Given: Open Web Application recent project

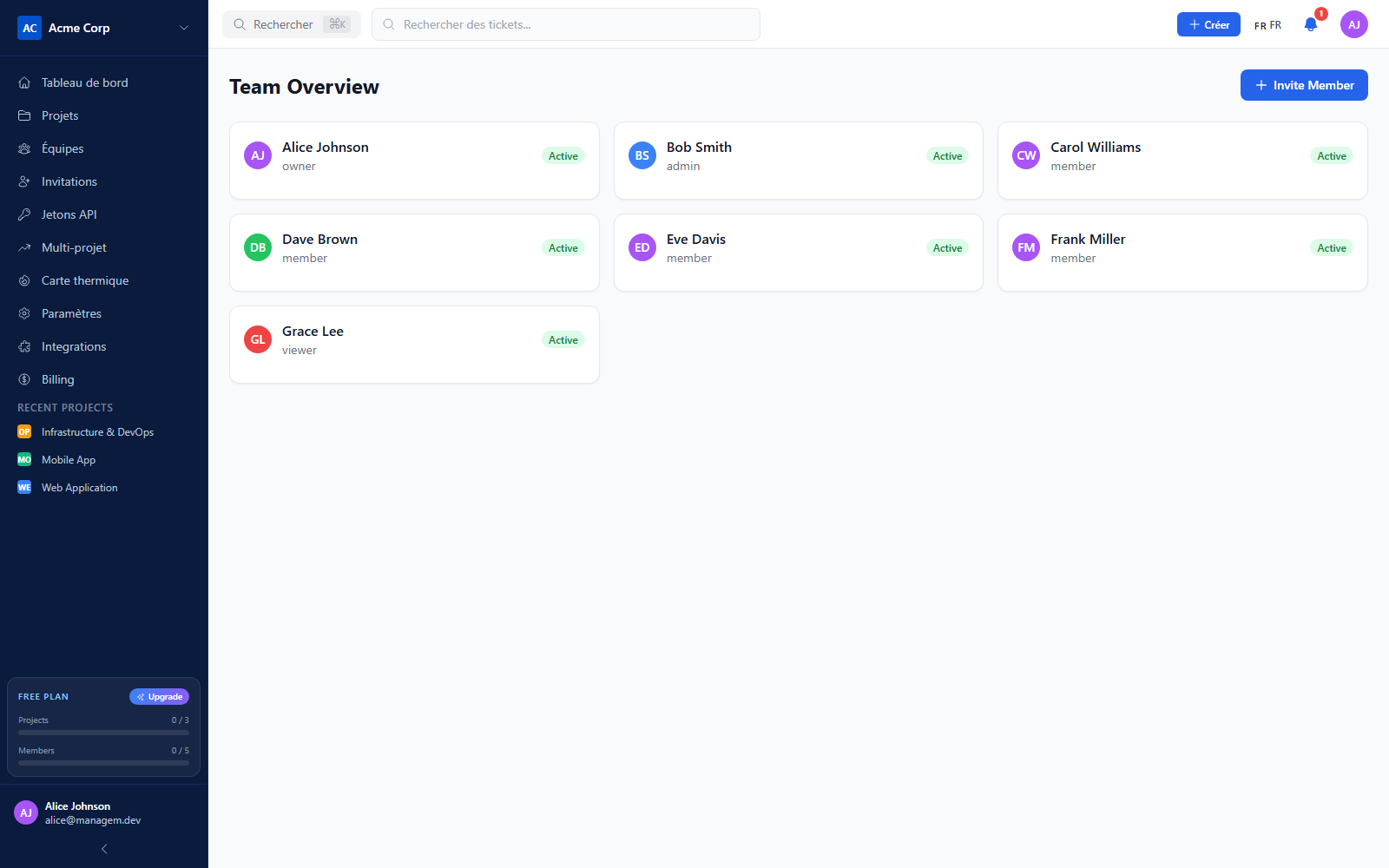Looking at the screenshot, I should coord(104,488).
